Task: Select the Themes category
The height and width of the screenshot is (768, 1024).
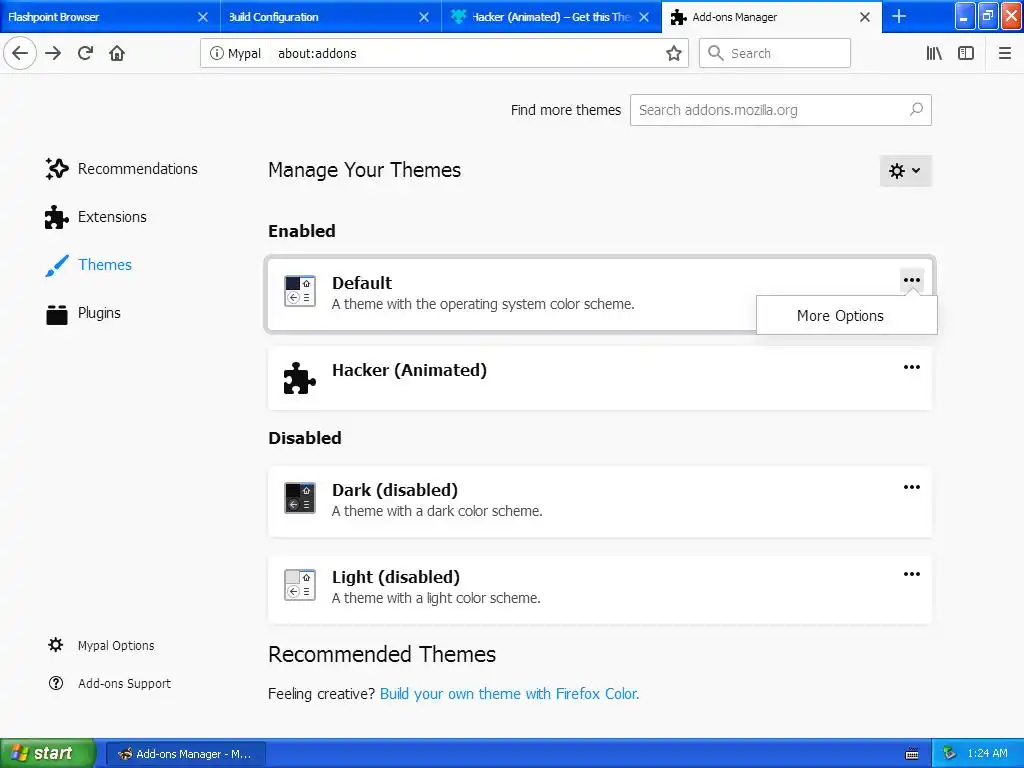Action: pyautogui.click(x=89, y=264)
